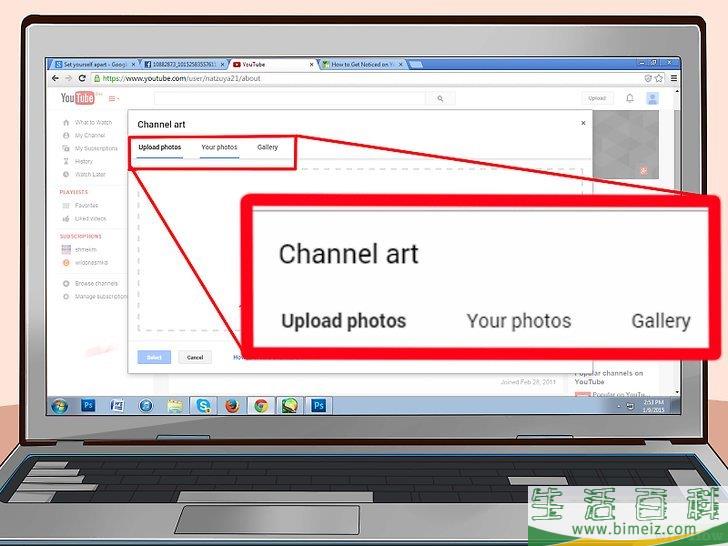Bookmark page with the star icon
728x546 pixels.
(659, 78)
